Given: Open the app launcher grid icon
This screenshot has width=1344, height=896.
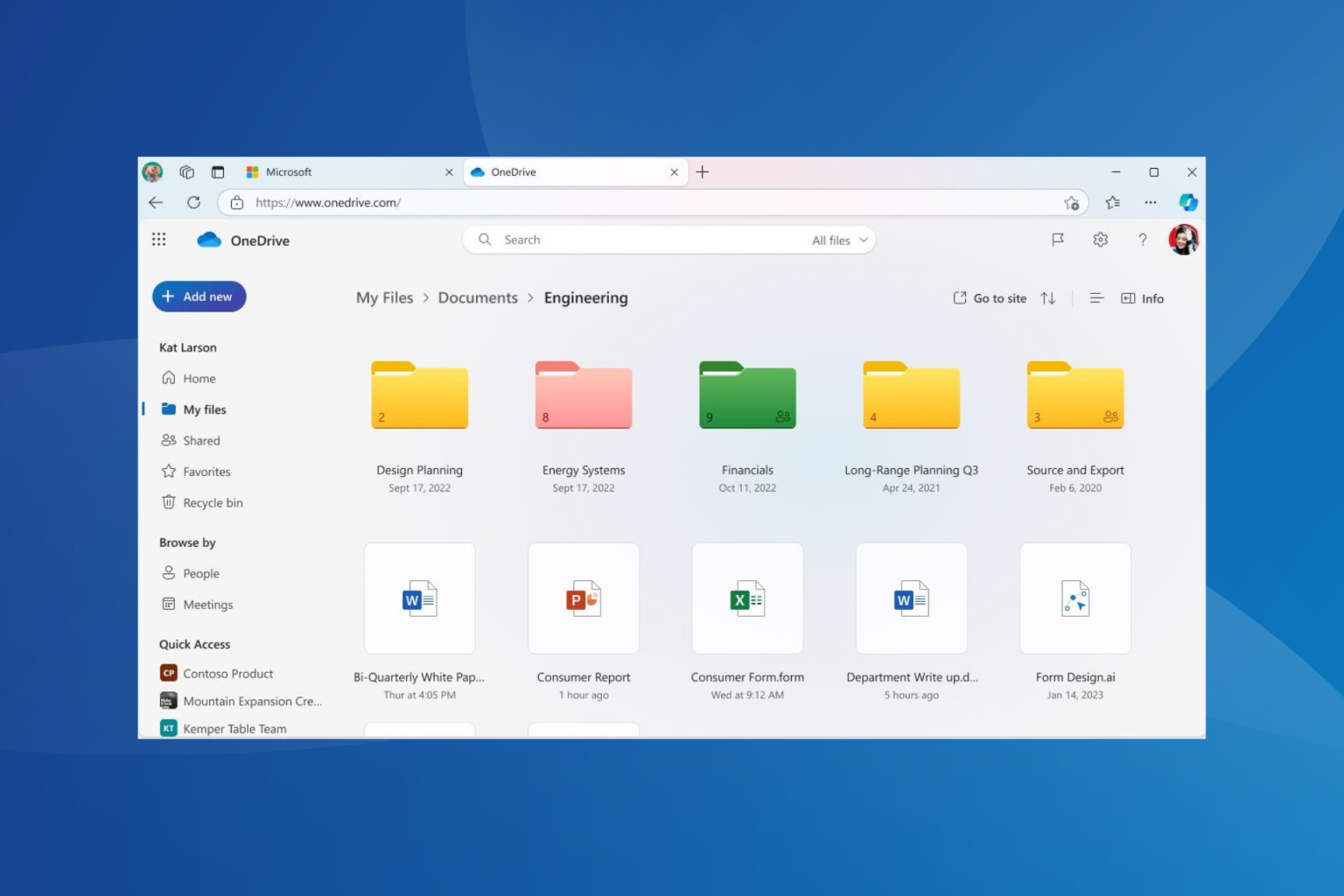Looking at the screenshot, I should [158, 239].
